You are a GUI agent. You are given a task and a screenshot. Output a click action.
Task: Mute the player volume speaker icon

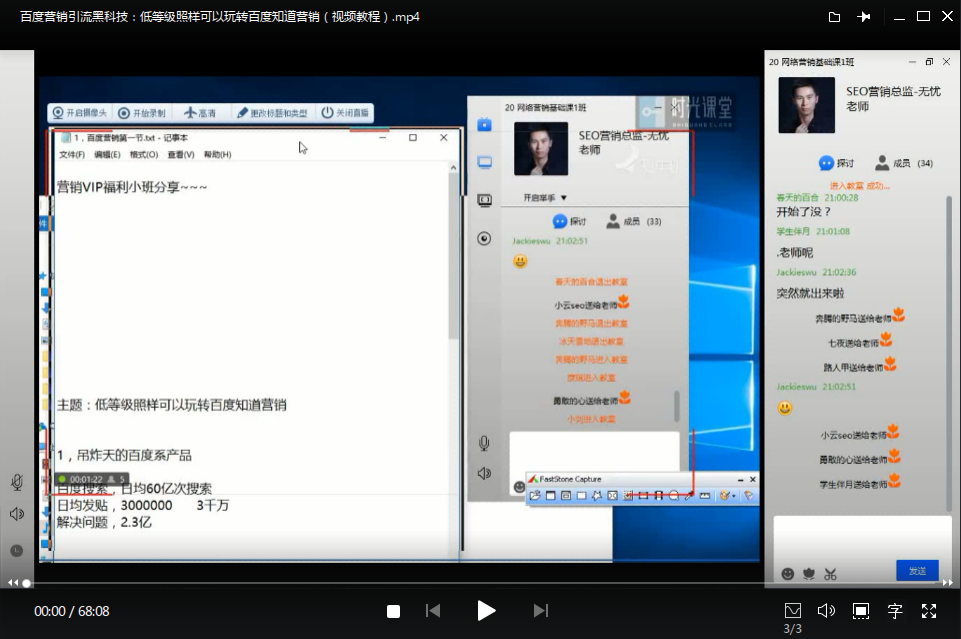pos(826,610)
